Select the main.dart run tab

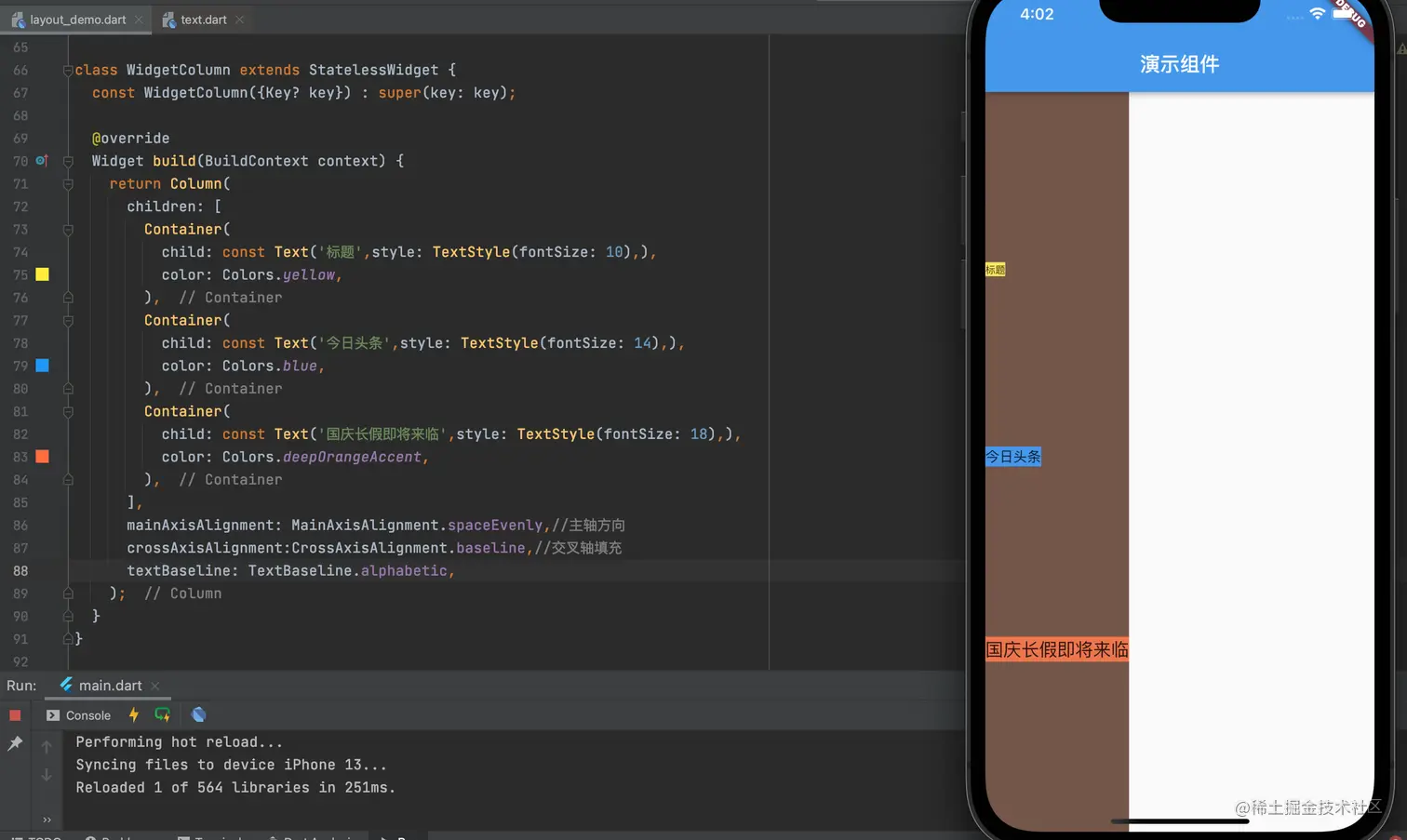coord(110,686)
